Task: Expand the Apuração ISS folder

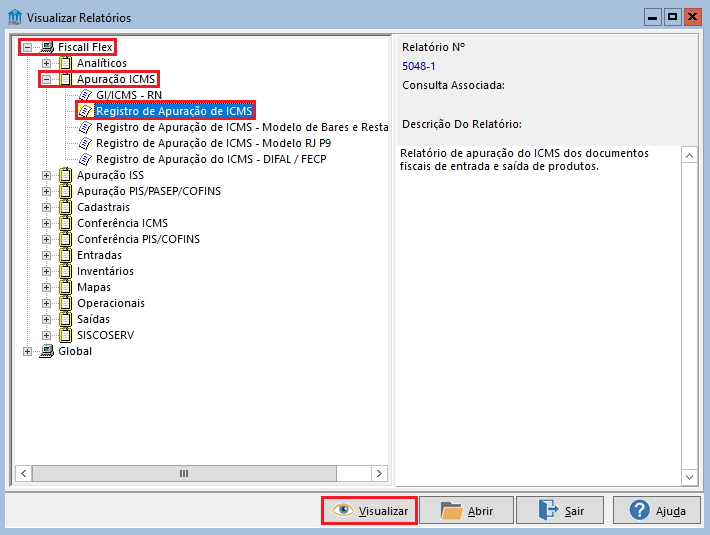Action: click(46, 175)
